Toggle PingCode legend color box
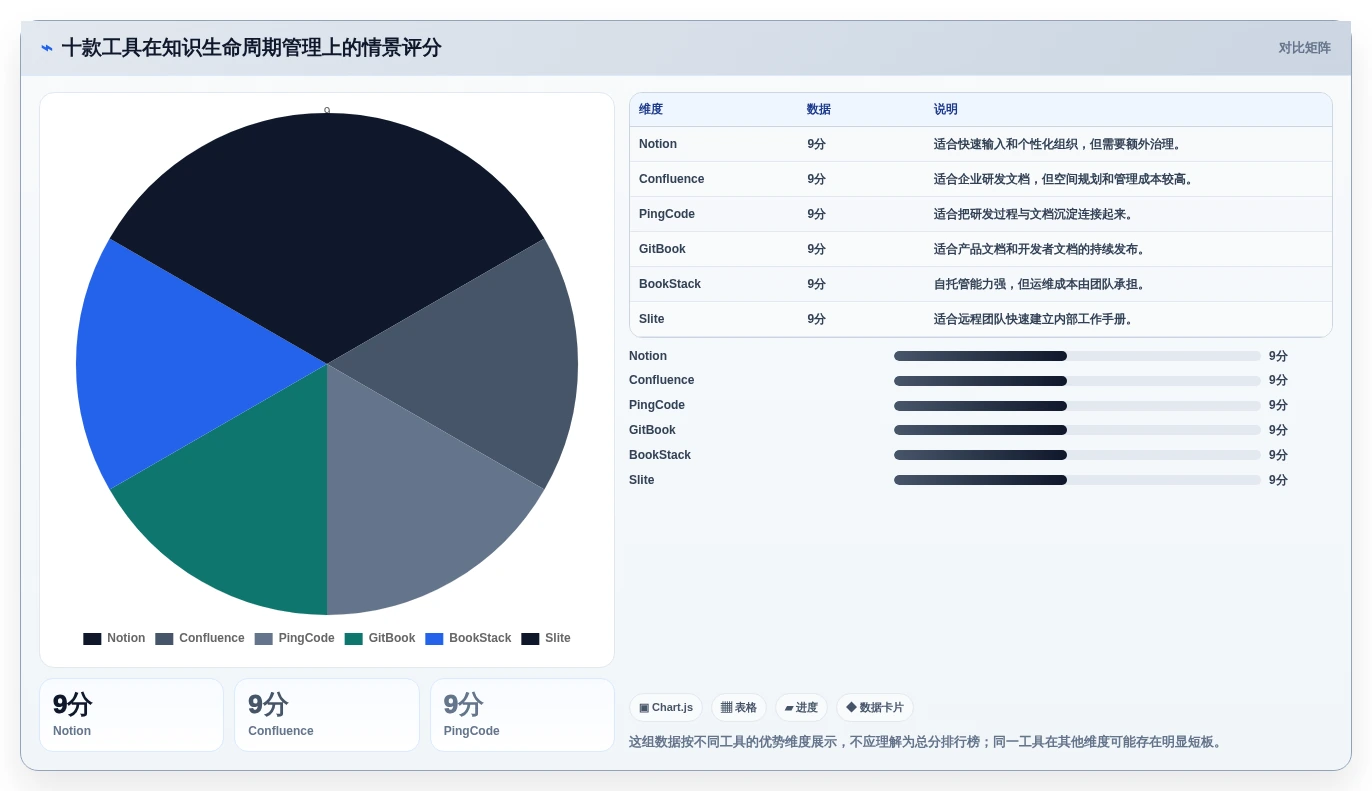The width and height of the screenshot is (1372, 791). 264,638
